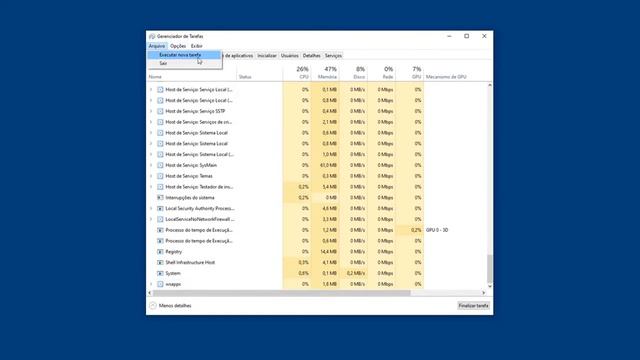The width and height of the screenshot is (640, 360).
Task: Select the Interrupções do sistema row text
Action: pyautogui.click(x=190, y=198)
